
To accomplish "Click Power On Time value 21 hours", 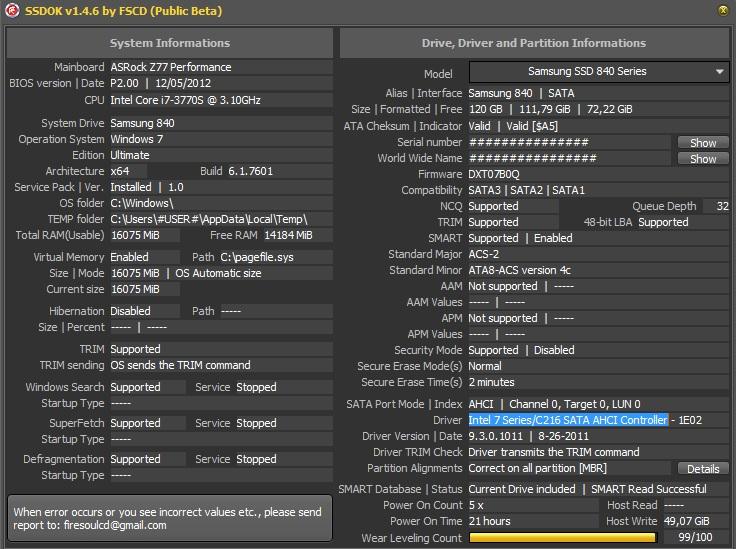I will (490, 521).
